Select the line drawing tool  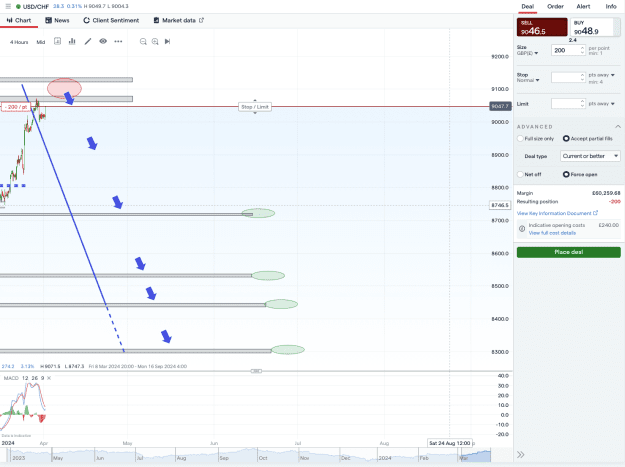click(x=88, y=41)
